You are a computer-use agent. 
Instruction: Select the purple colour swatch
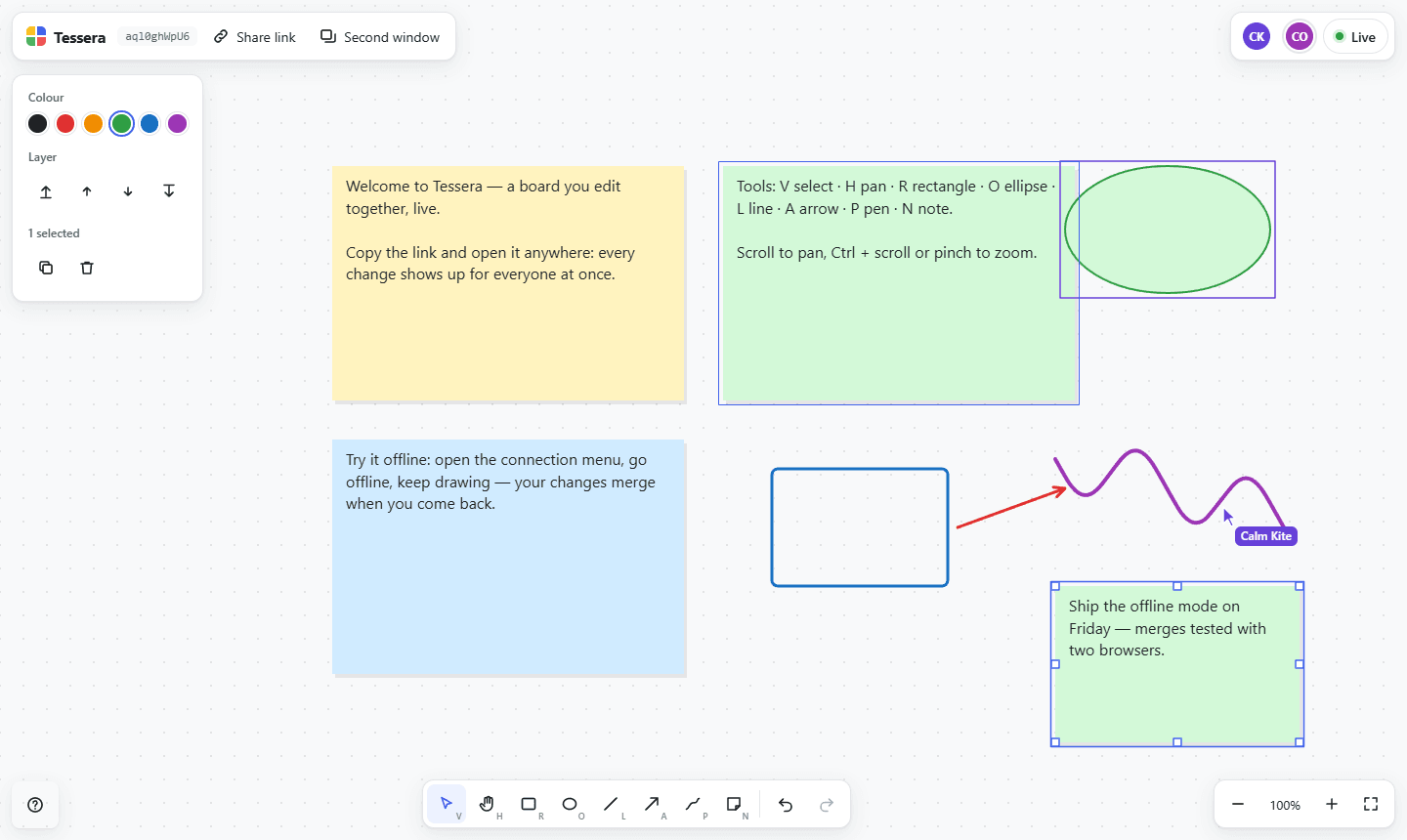(177, 123)
